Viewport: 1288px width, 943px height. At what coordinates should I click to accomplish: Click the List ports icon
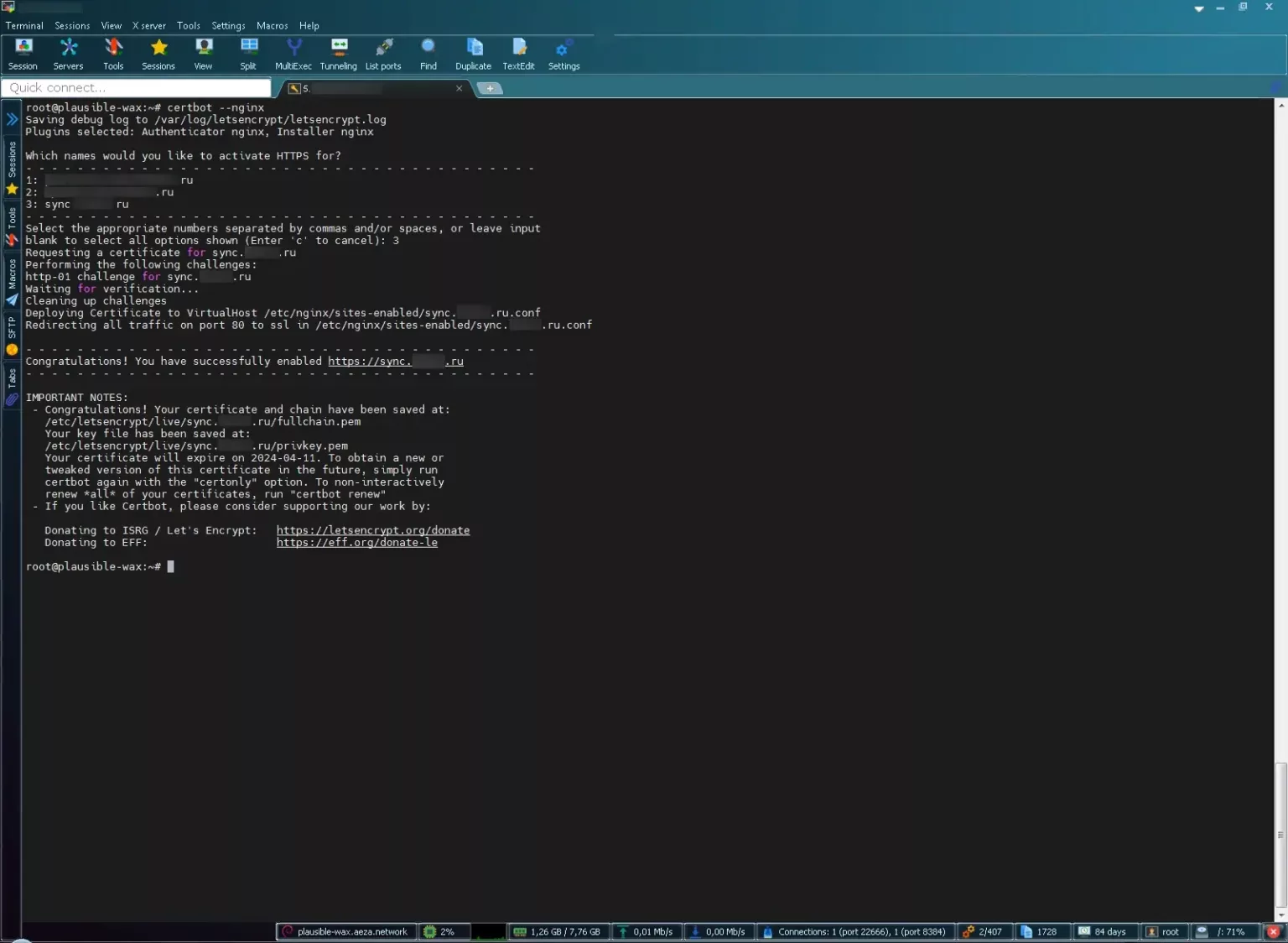383,54
